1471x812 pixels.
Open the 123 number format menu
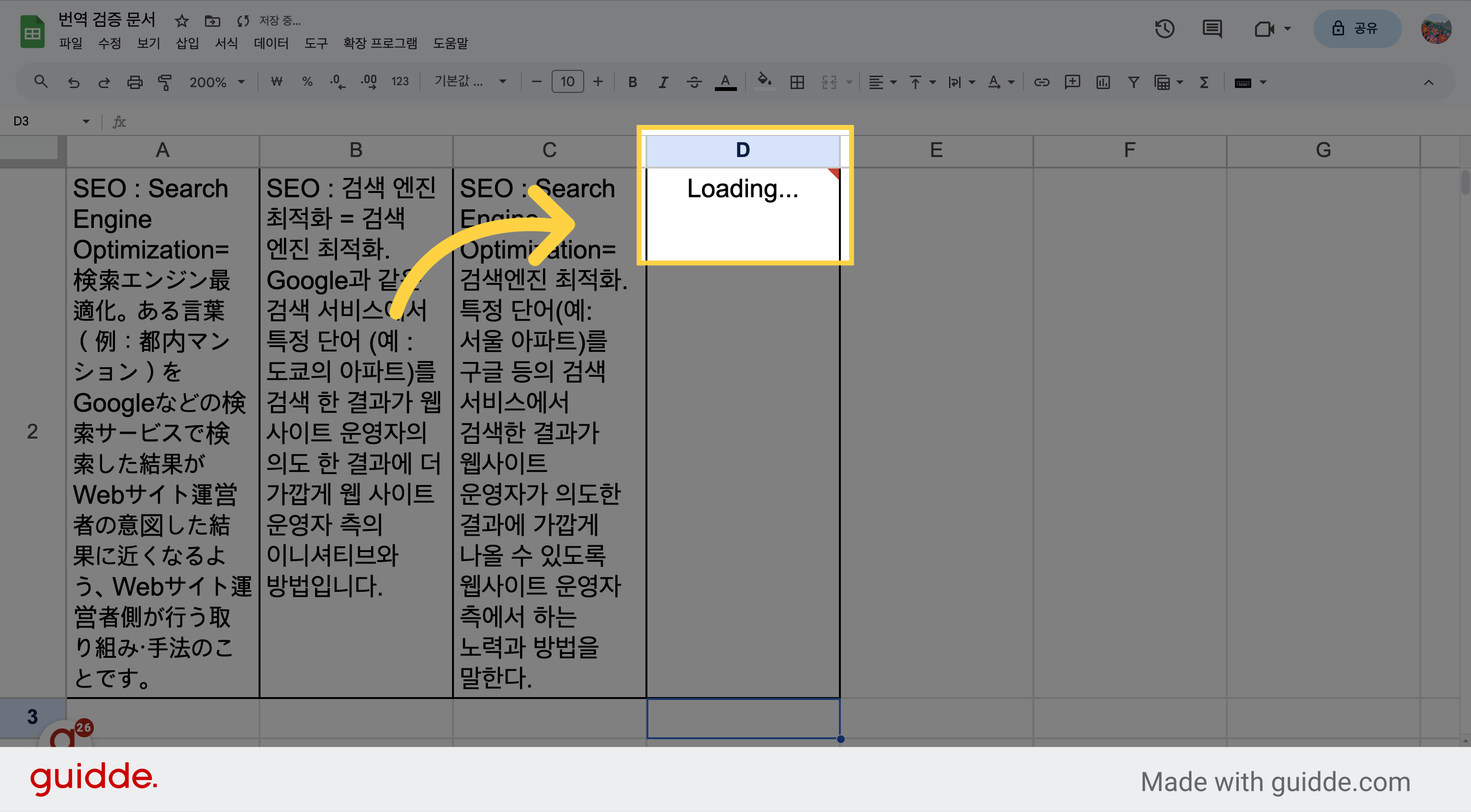(x=400, y=82)
